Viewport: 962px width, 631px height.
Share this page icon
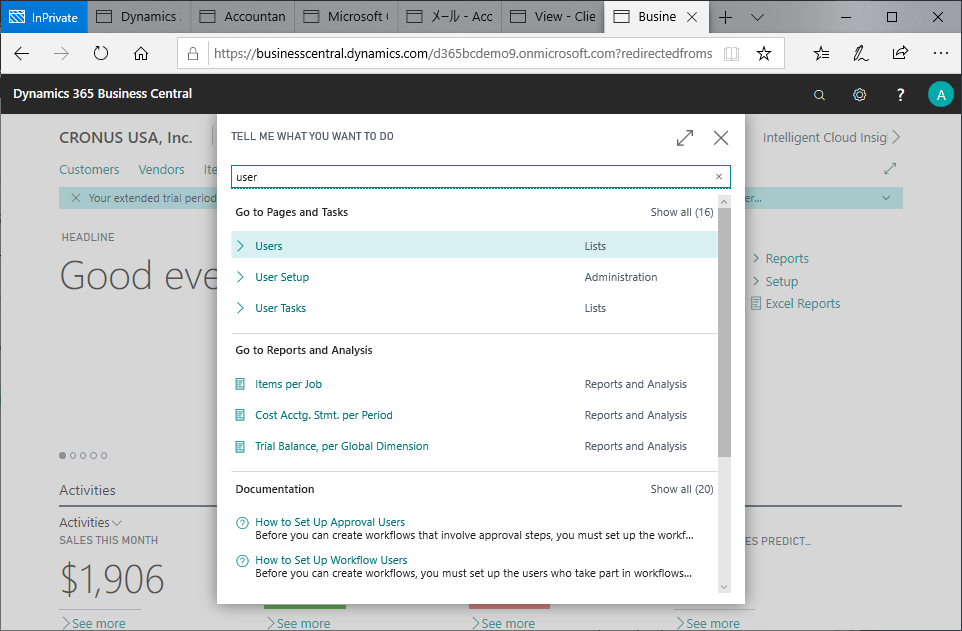click(900, 53)
